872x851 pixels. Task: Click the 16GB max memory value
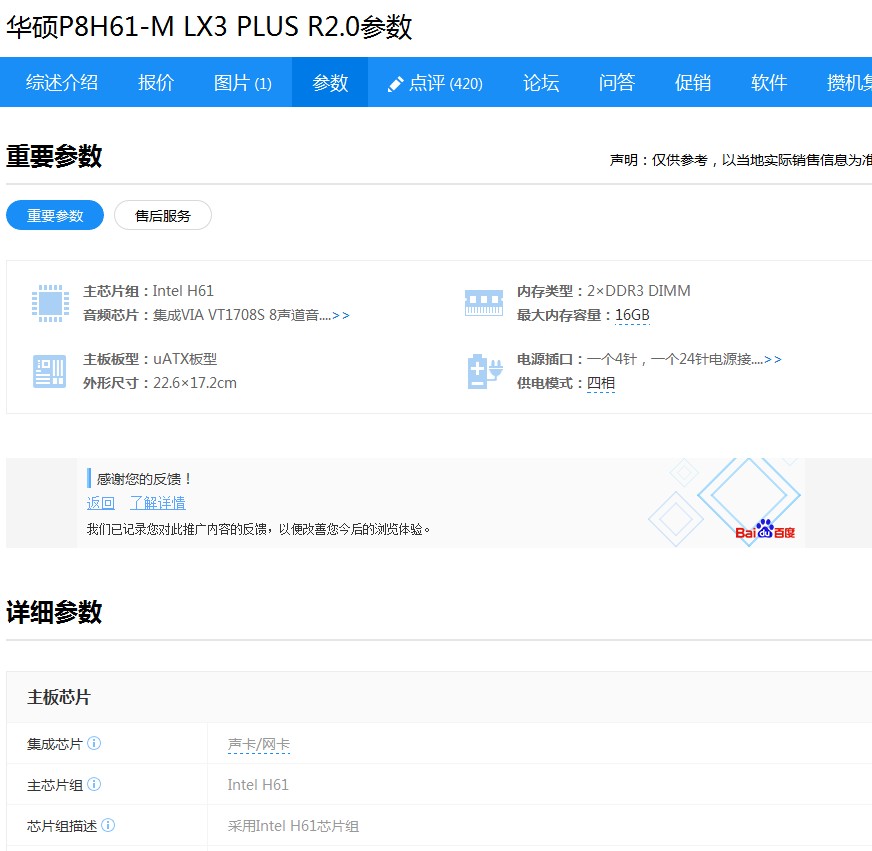point(632,315)
